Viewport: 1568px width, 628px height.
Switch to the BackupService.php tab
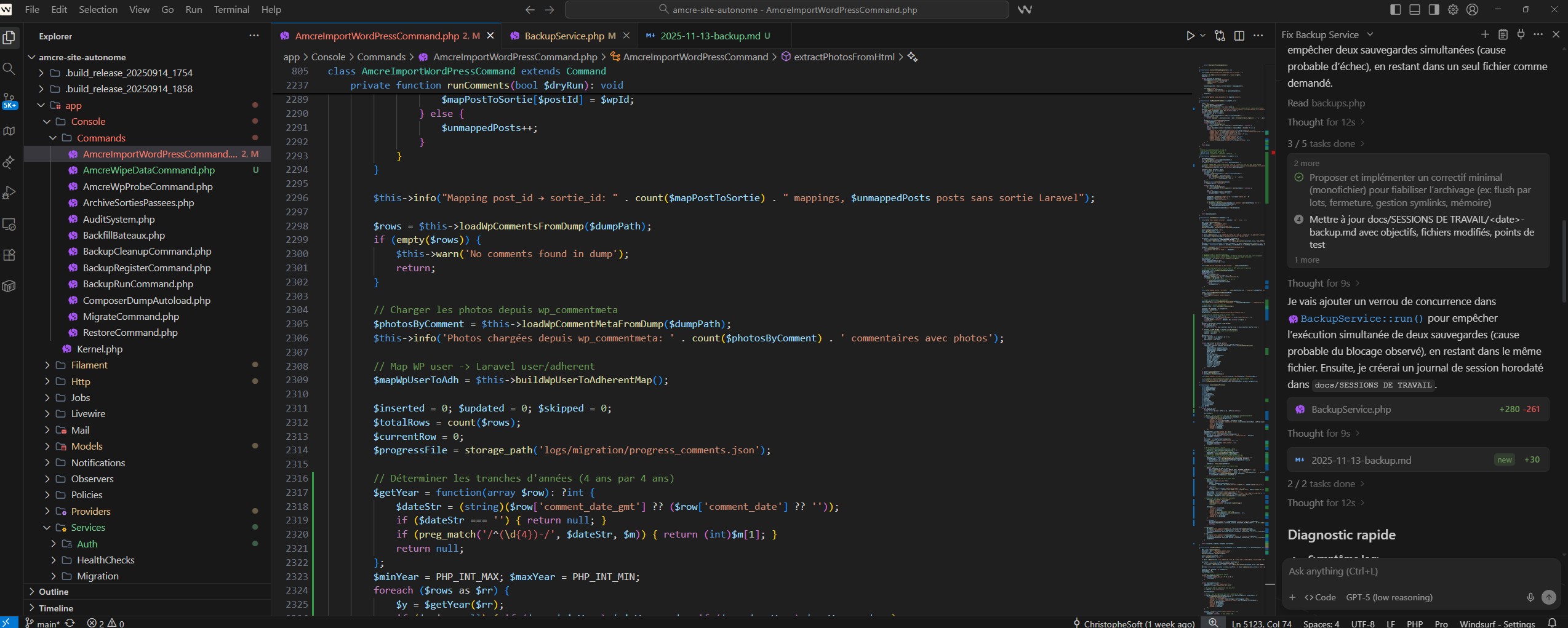tap(564, 36)
